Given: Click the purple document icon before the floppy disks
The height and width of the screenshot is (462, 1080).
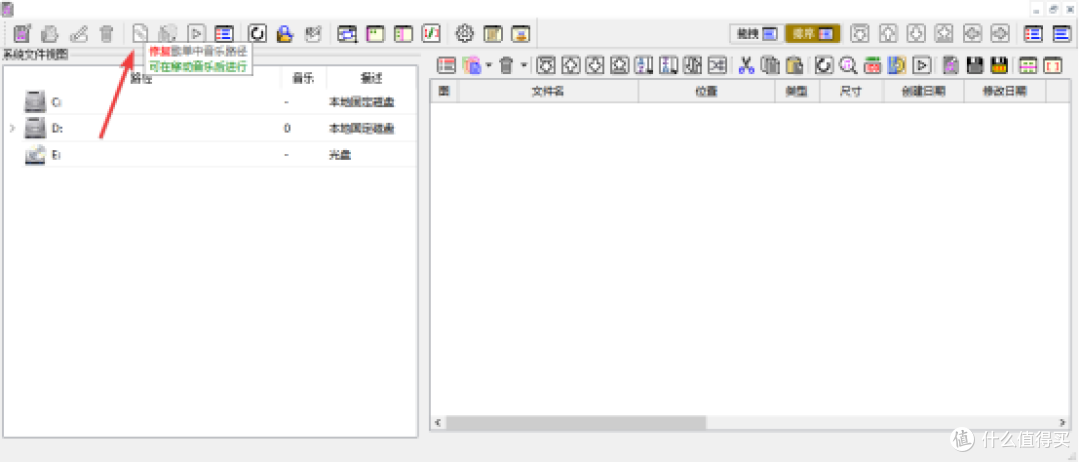Looking at the screenshot, I should click(x=951, y=65).
